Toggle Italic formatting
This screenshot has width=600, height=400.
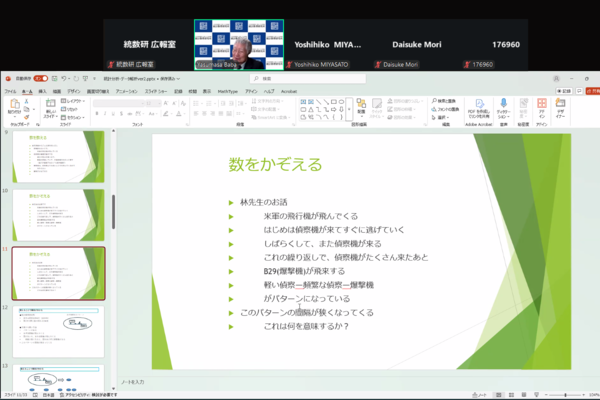(x=105, y=114)
